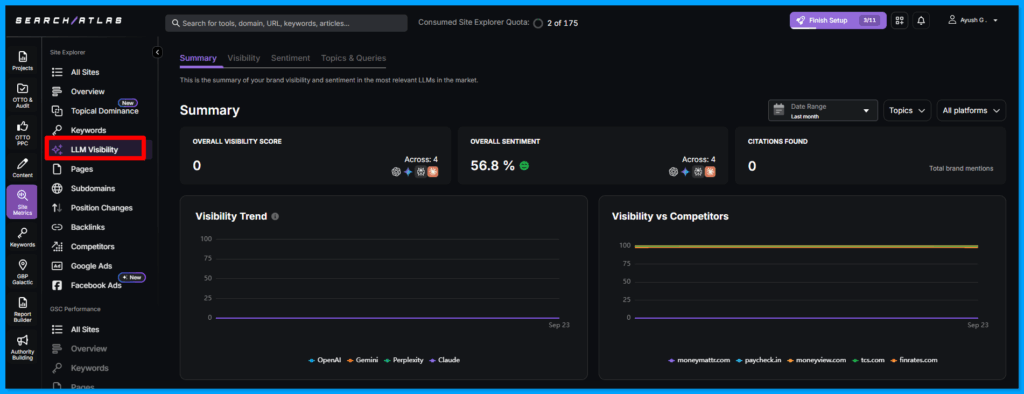Screen dimensions: 1024x394
Task: Click the Overall Visibility Score heading
Action: tap(237, 141)
